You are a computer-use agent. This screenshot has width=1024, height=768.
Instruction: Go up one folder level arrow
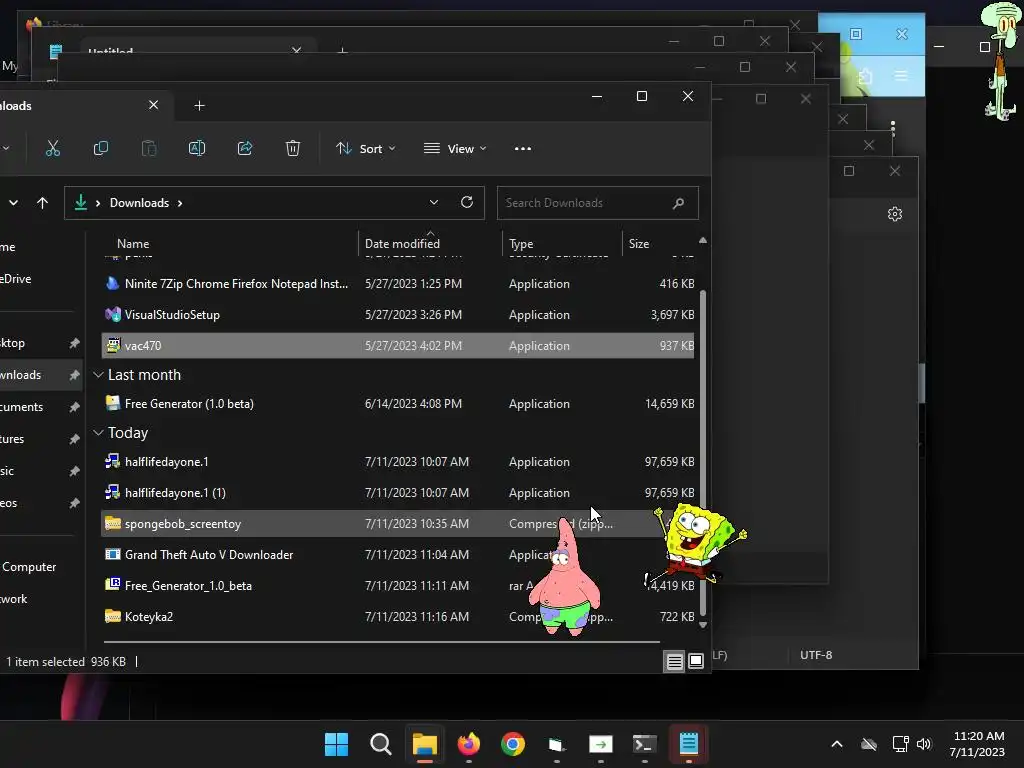coord(42,203)
